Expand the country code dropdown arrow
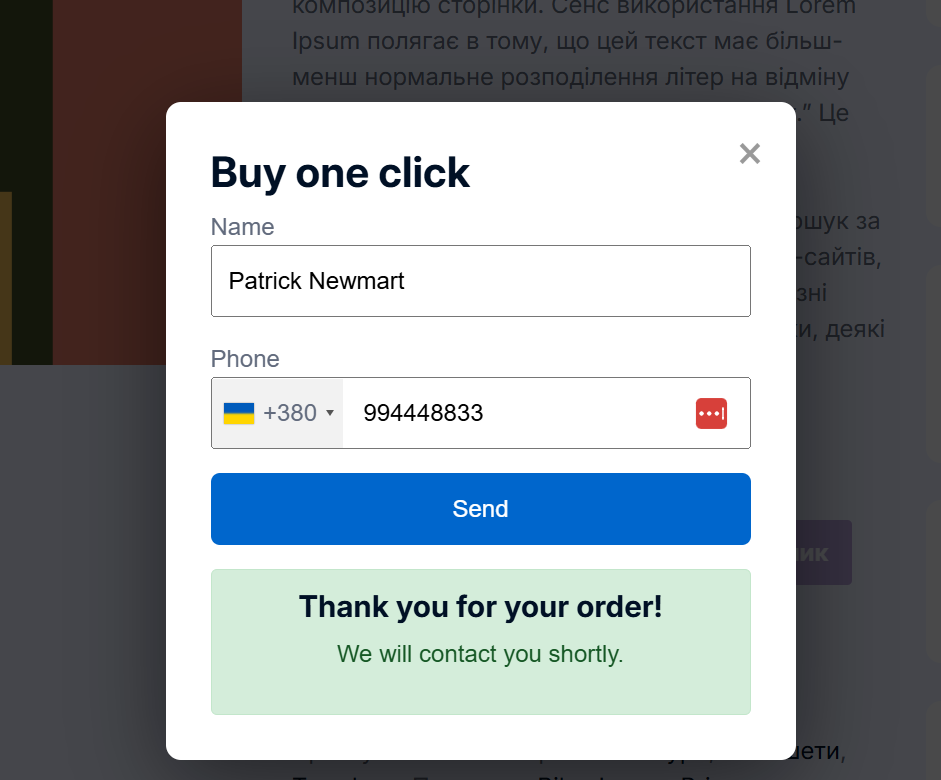The width and height of the screenshot is (941, 780). click(x=330, y=413)
